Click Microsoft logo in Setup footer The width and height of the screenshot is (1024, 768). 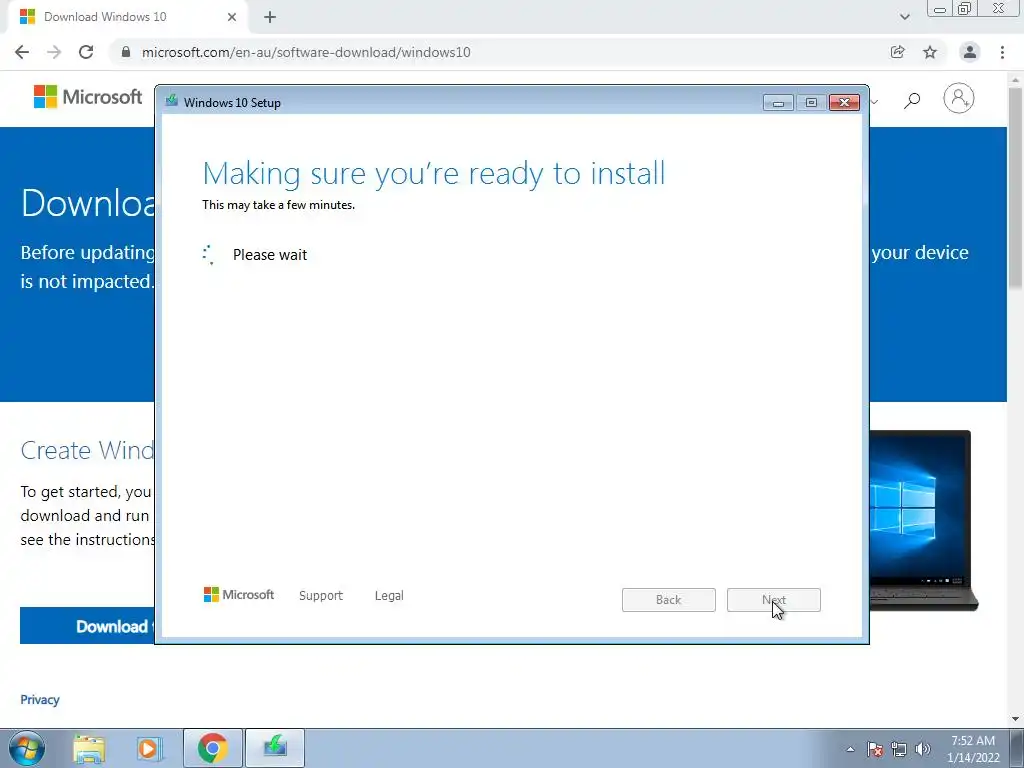click(x=239, y=595)
